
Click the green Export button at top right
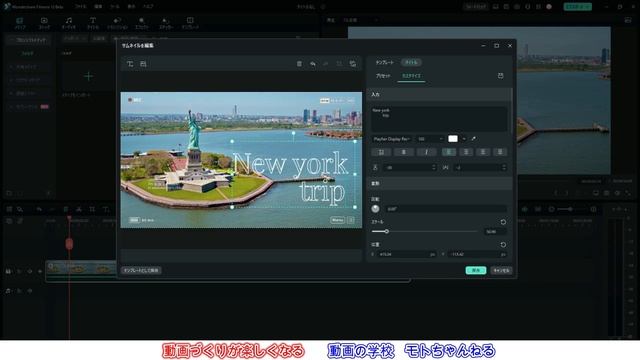pos(577,7)
